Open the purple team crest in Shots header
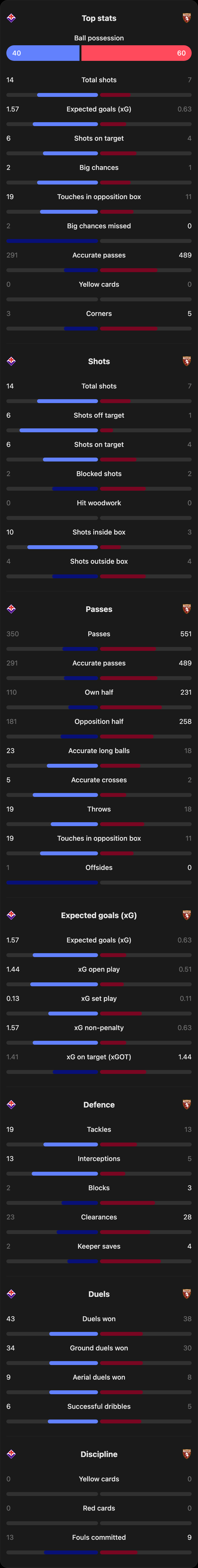 click(11, 361)
